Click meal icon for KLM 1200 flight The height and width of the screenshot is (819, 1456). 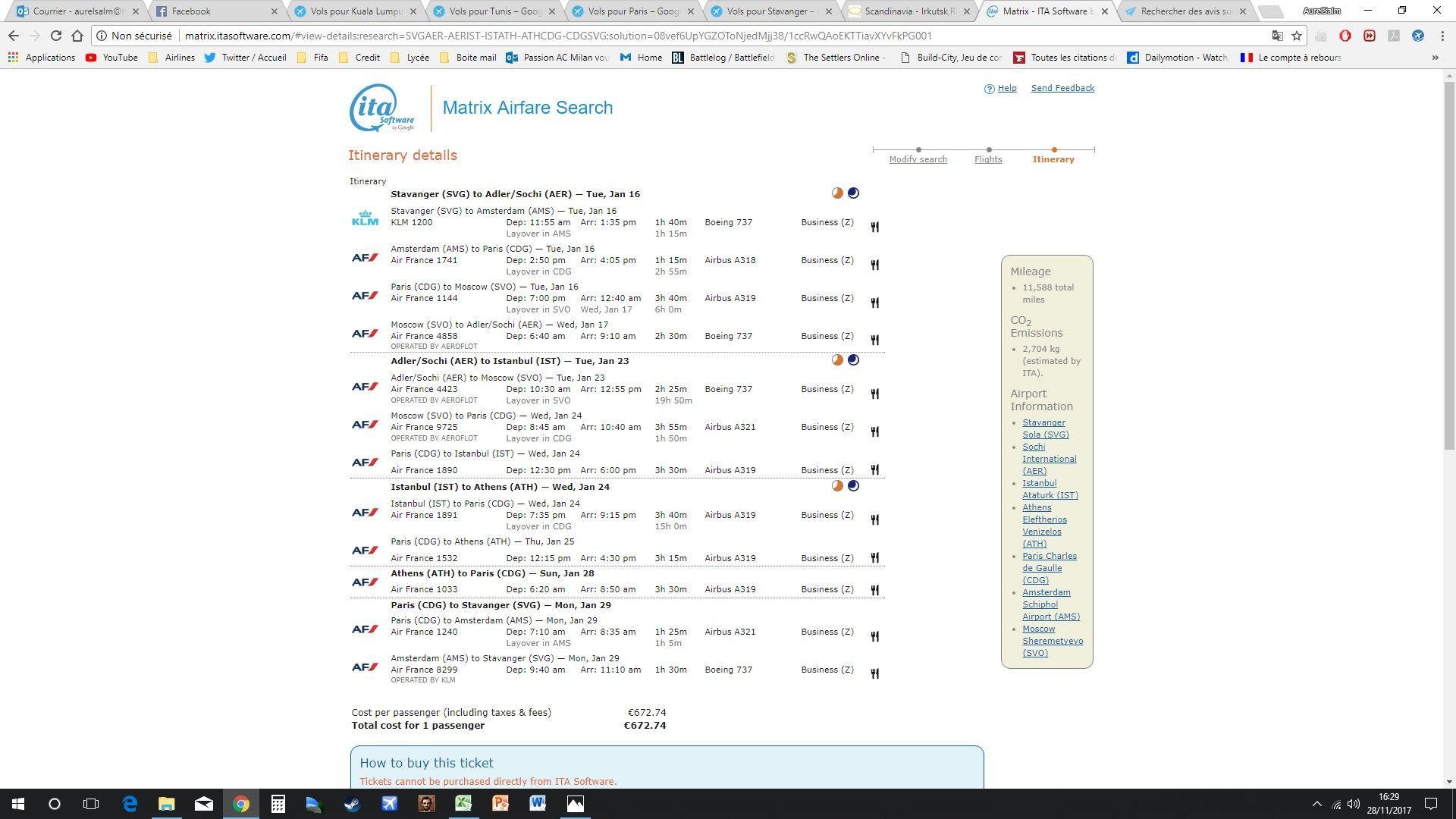874,227
